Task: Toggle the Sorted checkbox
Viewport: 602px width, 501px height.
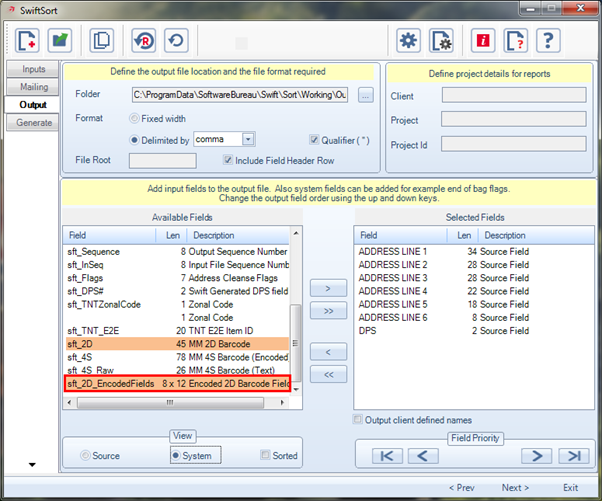Action: pos(265,455)
